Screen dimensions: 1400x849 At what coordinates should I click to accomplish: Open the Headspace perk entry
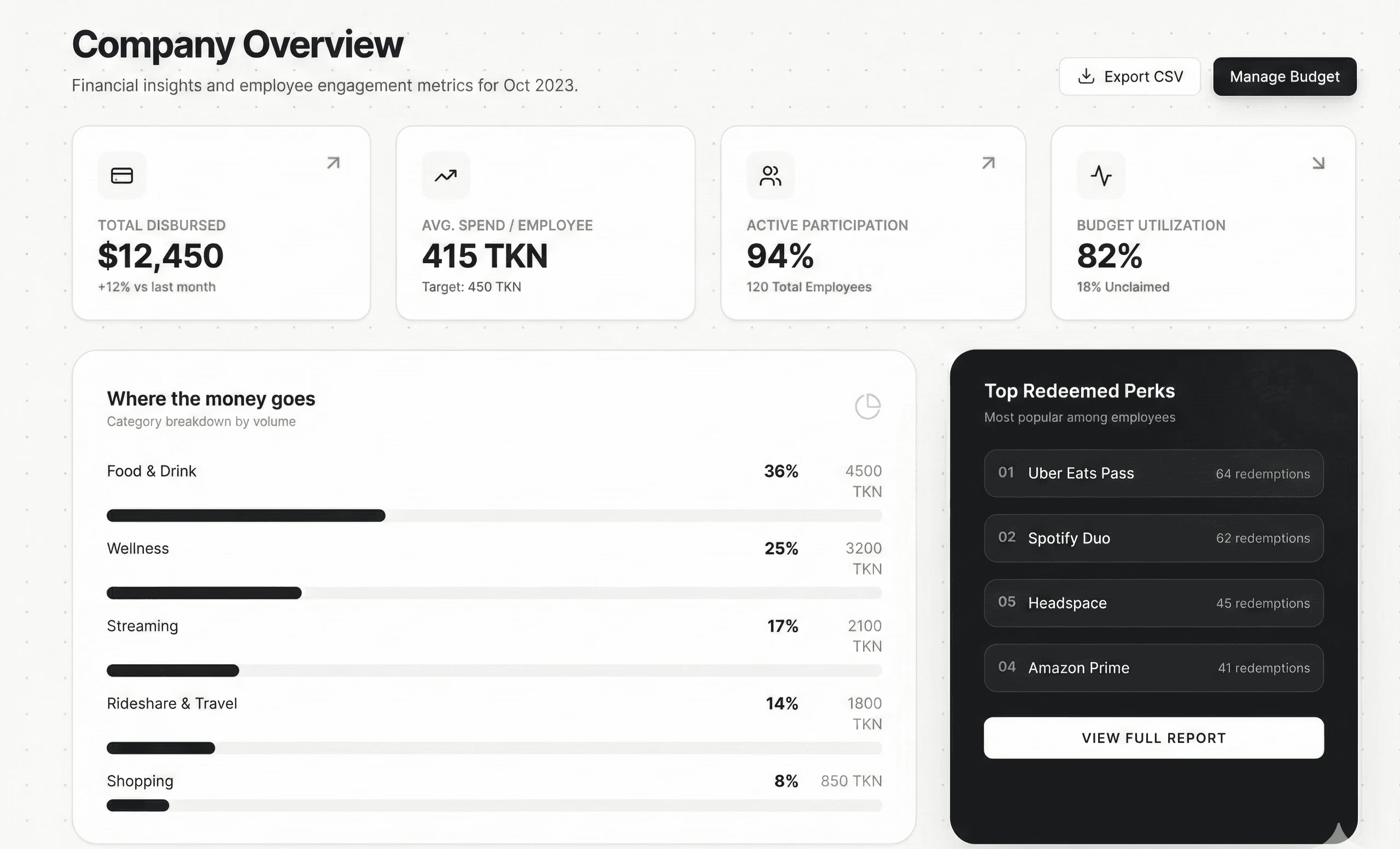click(1153, 603)
